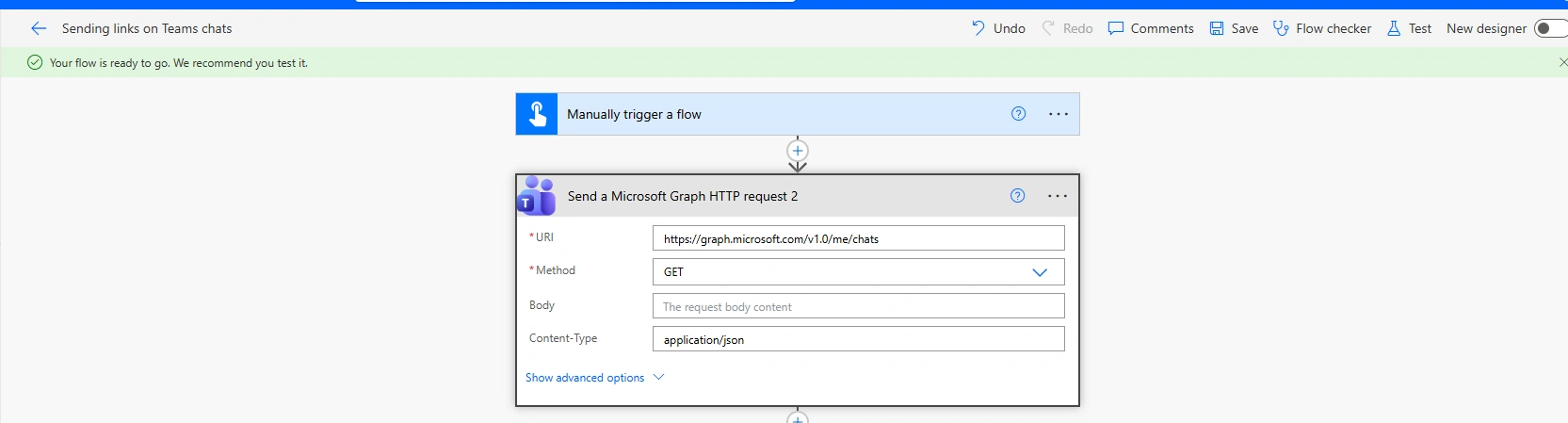Dismiss the green flow-ready notification banner
Viewport: 1568px width, 423px height.
pos(1562,62)
